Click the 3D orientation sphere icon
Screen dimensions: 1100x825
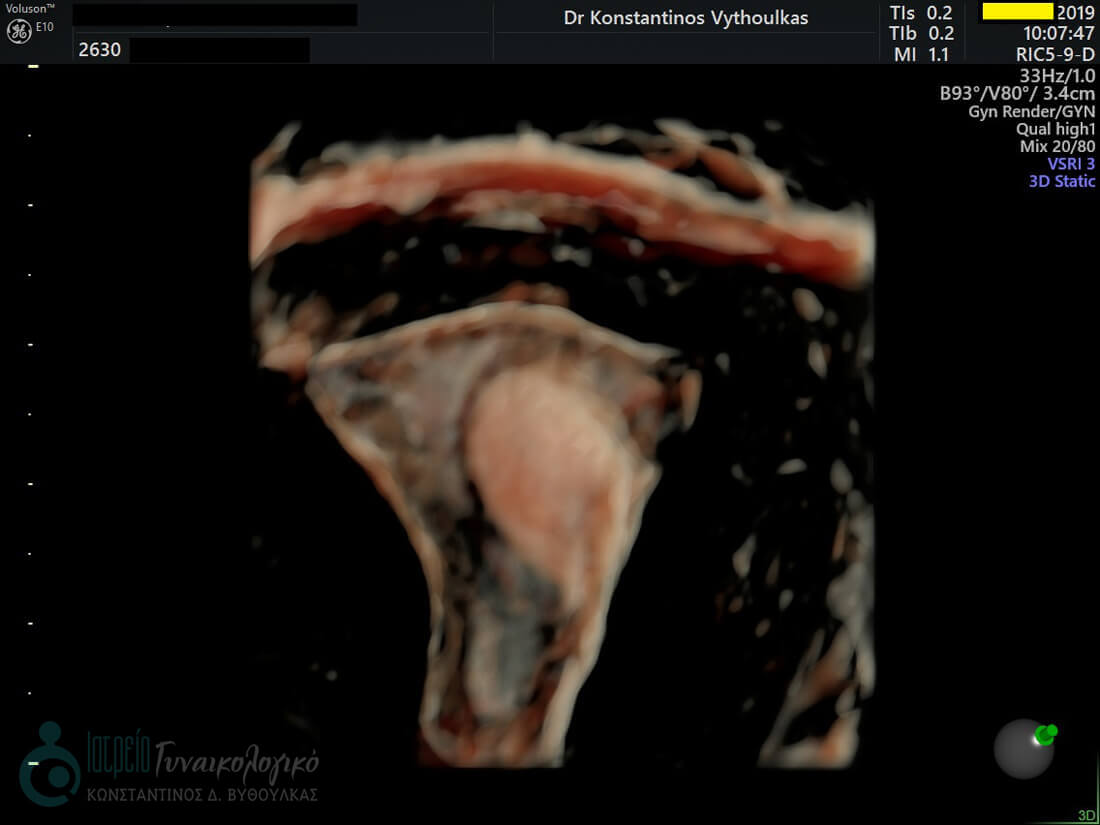coord(1023,749)
